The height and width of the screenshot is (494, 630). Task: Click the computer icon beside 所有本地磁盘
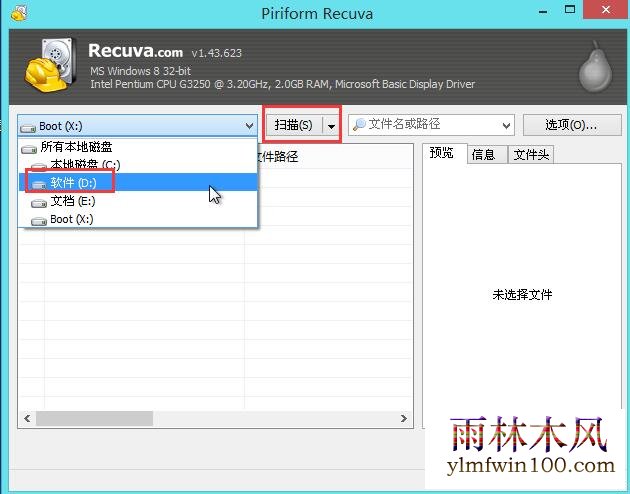(29, 147)
